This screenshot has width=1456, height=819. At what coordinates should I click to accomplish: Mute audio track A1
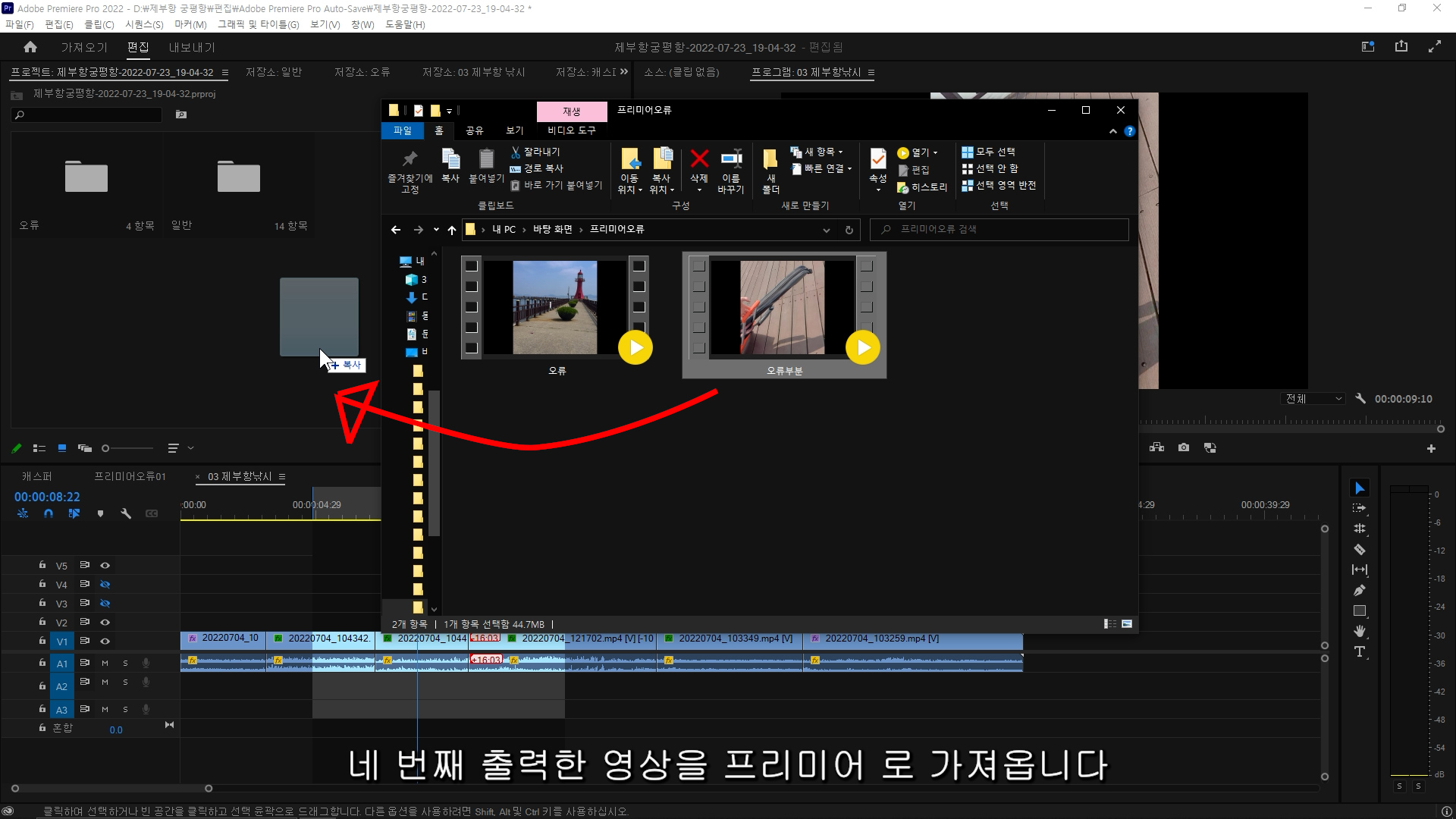105,664
